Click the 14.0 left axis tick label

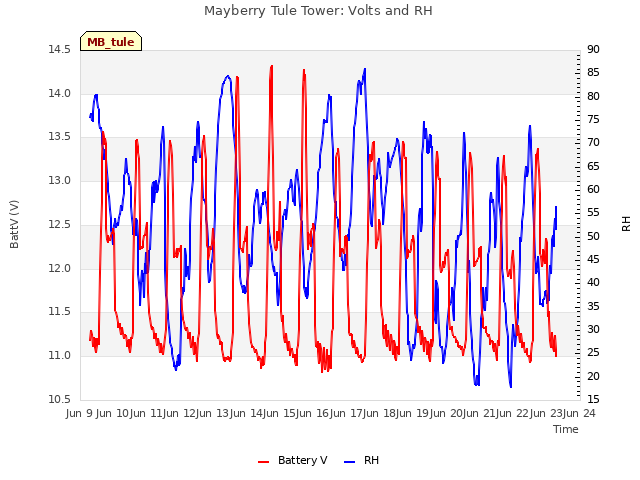click(60, 93)
